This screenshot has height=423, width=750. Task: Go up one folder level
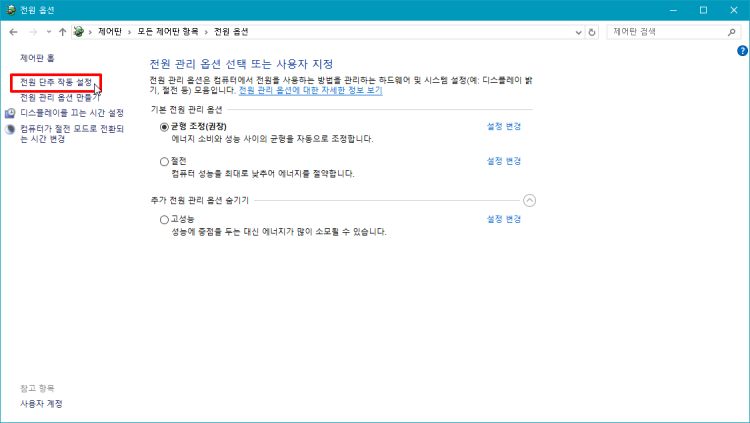click(x=63, y=32)
